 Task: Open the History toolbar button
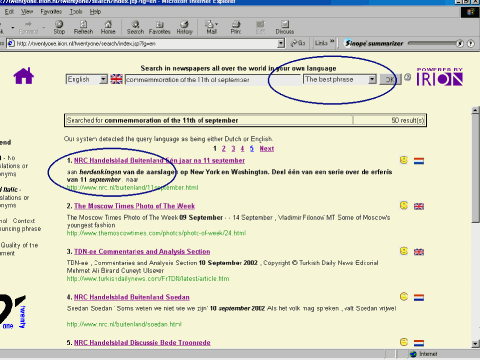click(x=184, y=27)
